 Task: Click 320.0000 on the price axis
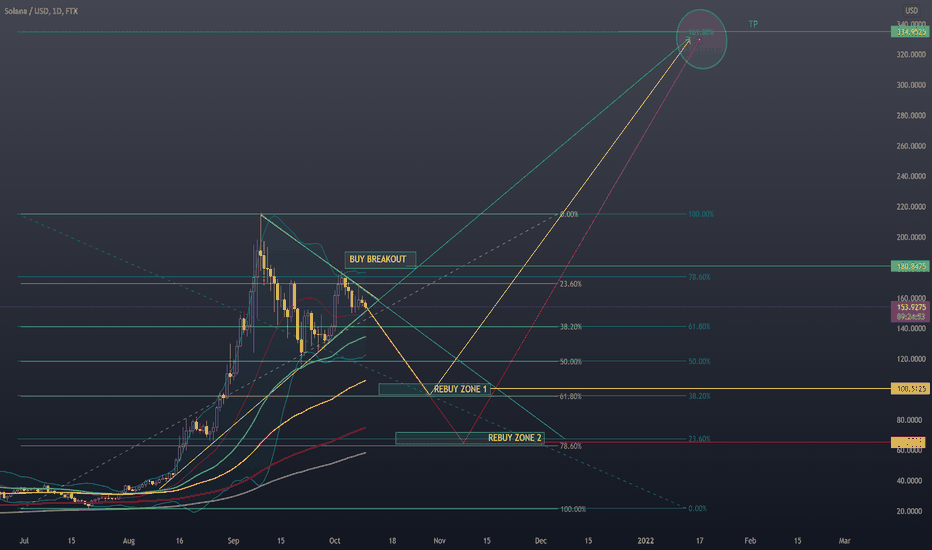pyautogui.click(x=911, y=55)
